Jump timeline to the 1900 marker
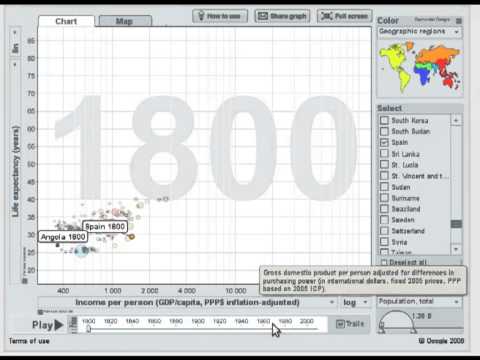 pyautogui.click(x=198, y=321)
